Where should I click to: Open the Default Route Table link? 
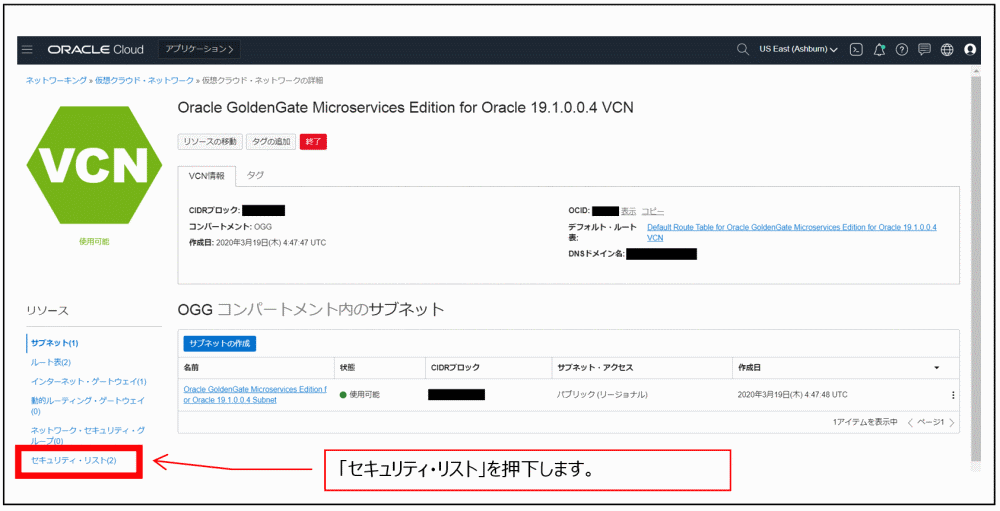click(791, 232)
